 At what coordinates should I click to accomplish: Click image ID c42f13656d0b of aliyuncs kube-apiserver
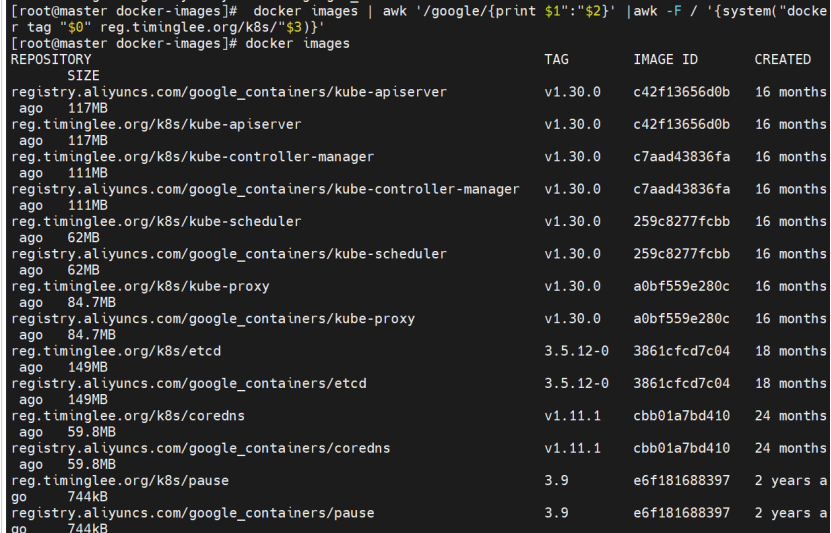(x=682, y=92)
